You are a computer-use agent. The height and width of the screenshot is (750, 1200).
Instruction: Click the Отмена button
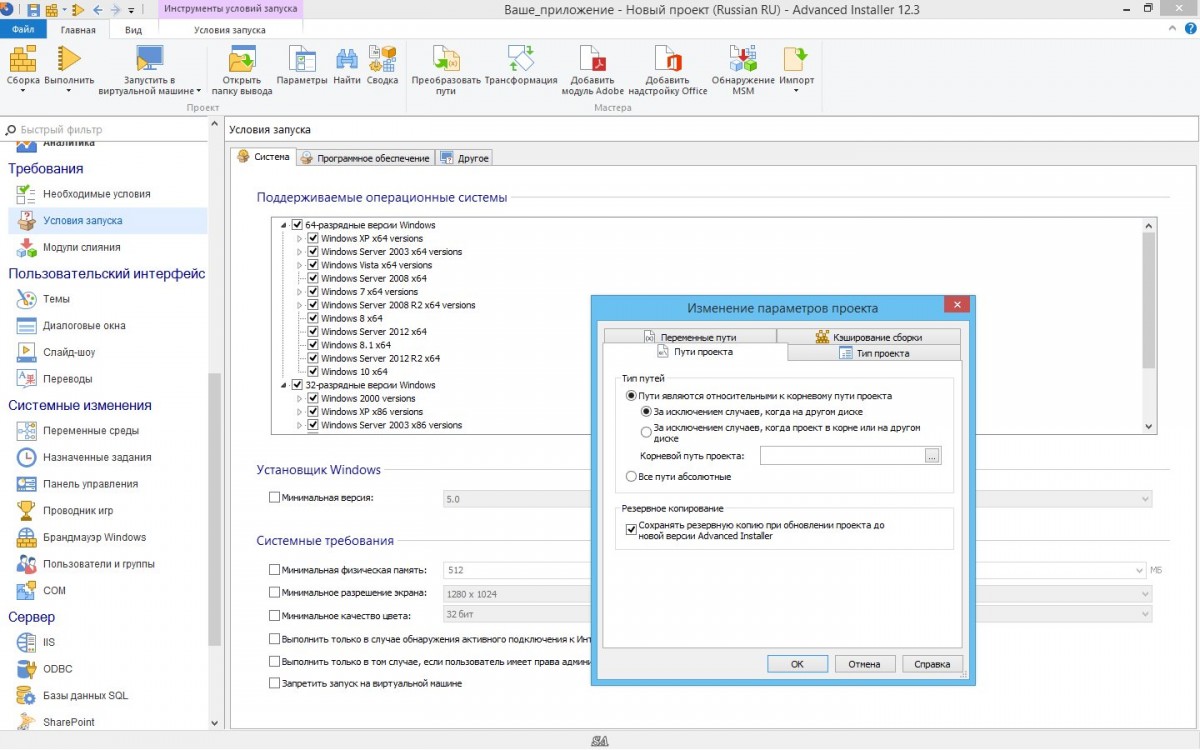click(864, 664)
